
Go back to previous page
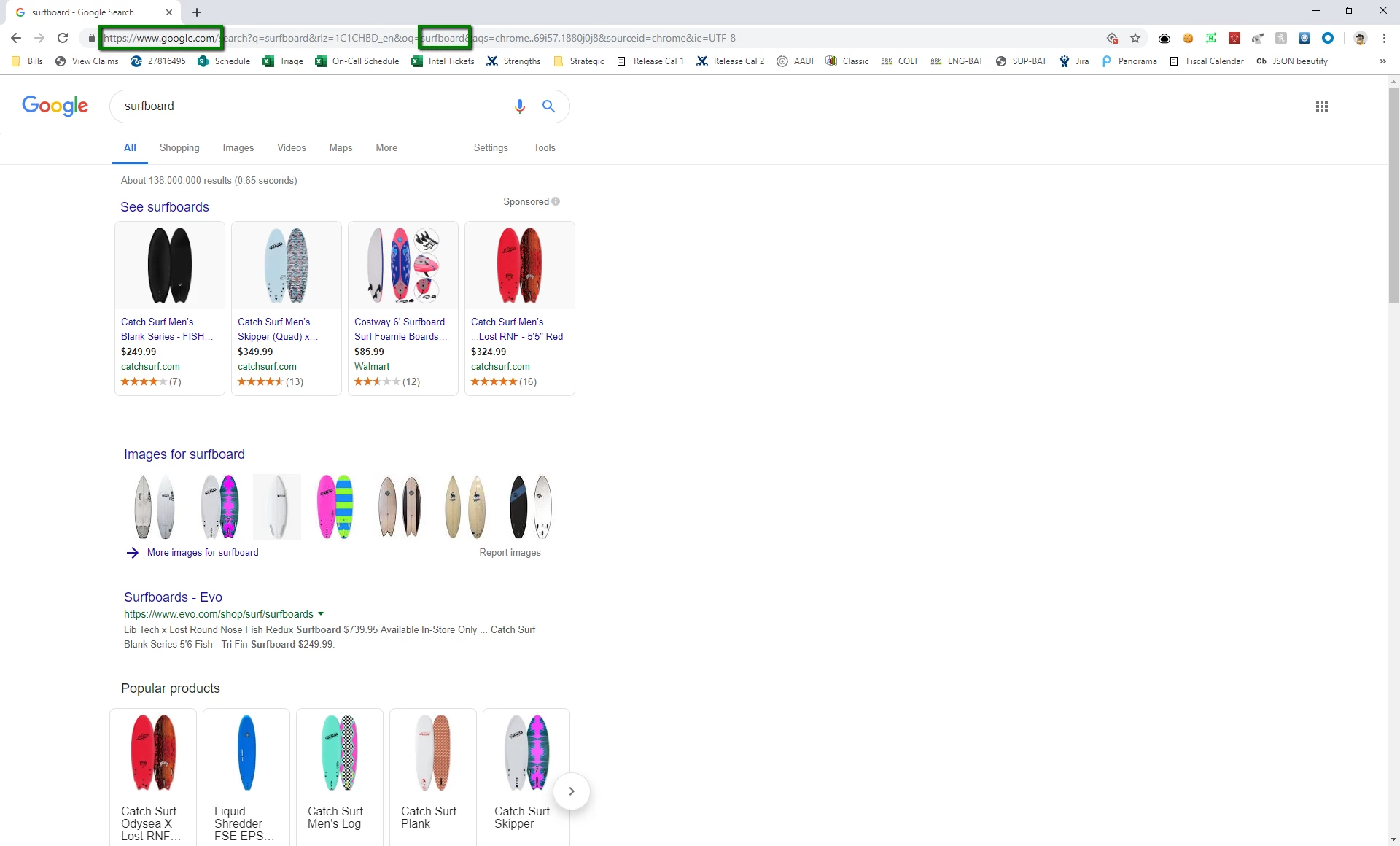tap(16, 38)
